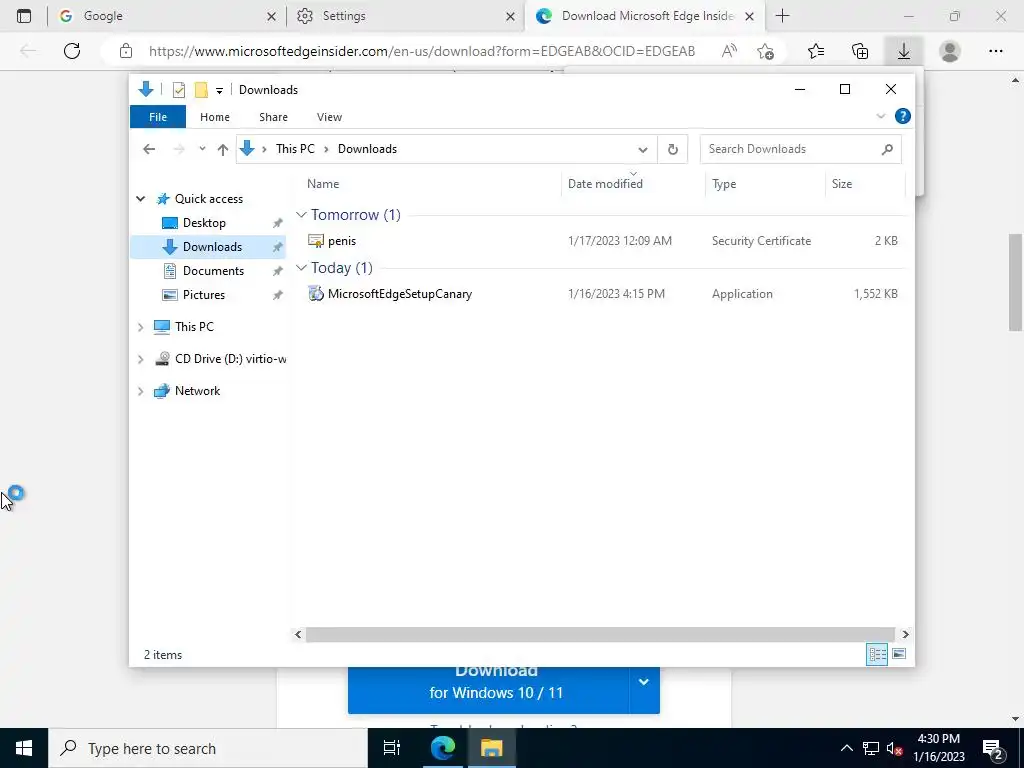The image size is (1024, 768).
Task: Select Desktop in Quick access
Action: pyautogui.click(x=204, y=223)
